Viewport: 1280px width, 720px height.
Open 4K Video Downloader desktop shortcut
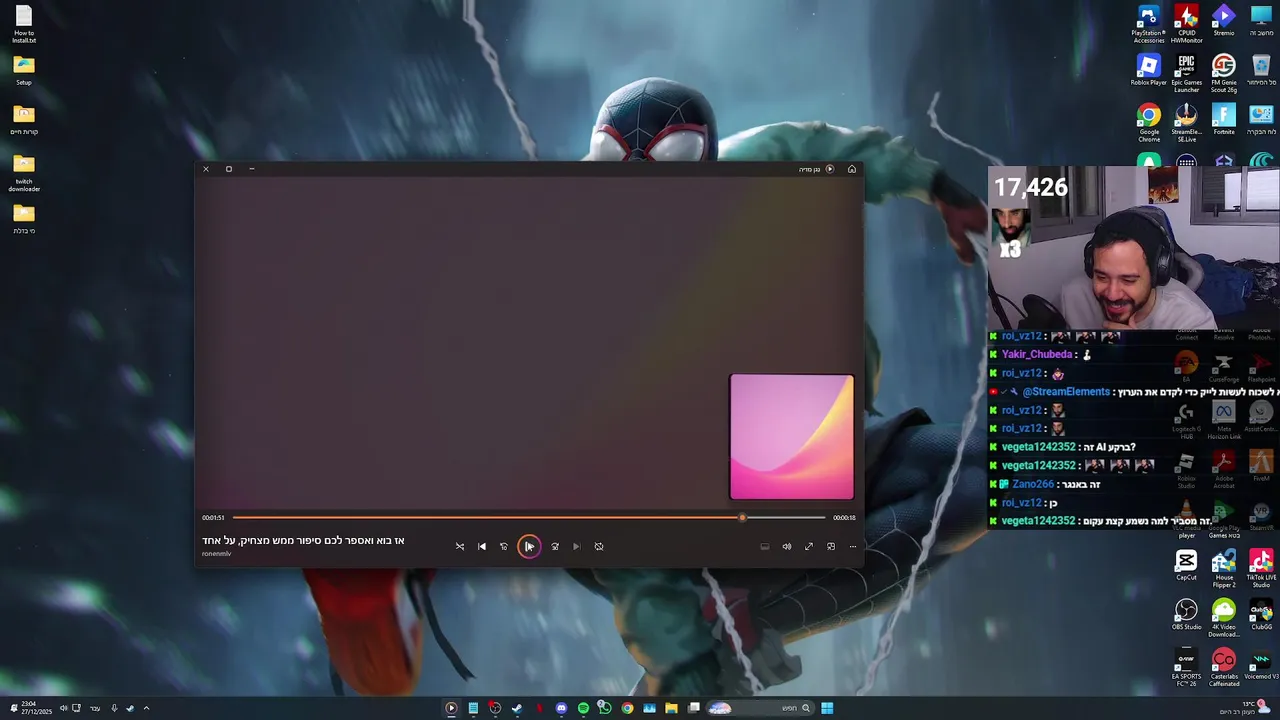[1224, 618]
